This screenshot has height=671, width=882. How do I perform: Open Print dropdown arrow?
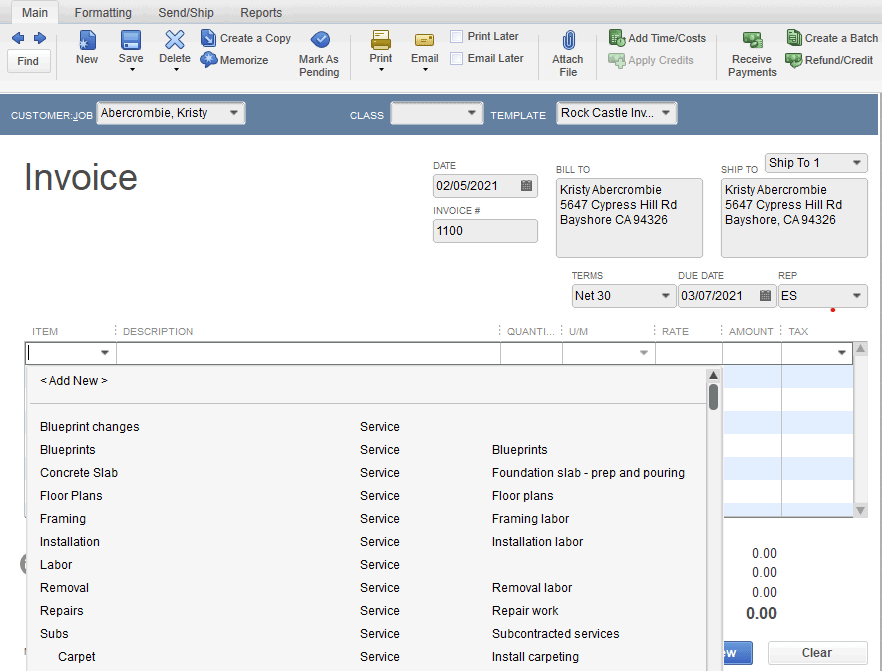pos(381,70)
